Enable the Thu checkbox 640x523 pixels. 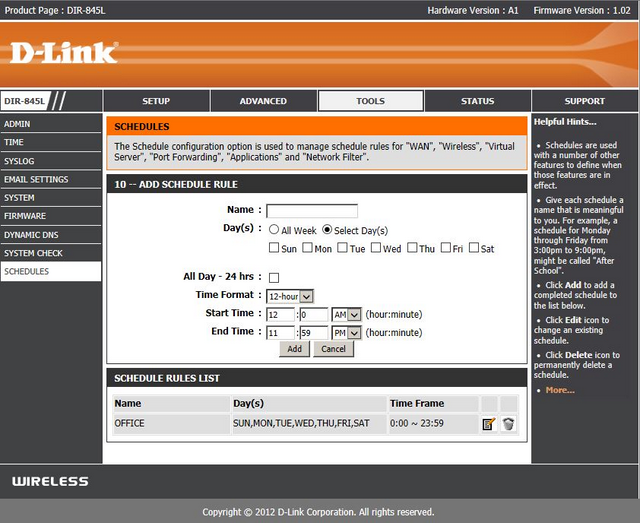[412, 247]
